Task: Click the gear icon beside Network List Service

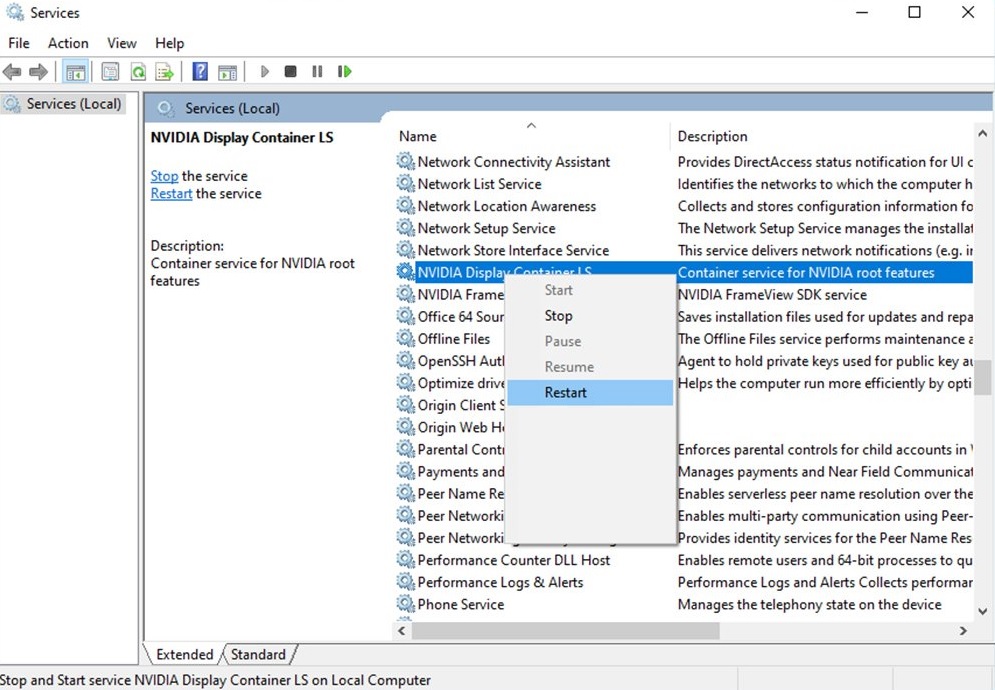Action: tap(405, 183)
